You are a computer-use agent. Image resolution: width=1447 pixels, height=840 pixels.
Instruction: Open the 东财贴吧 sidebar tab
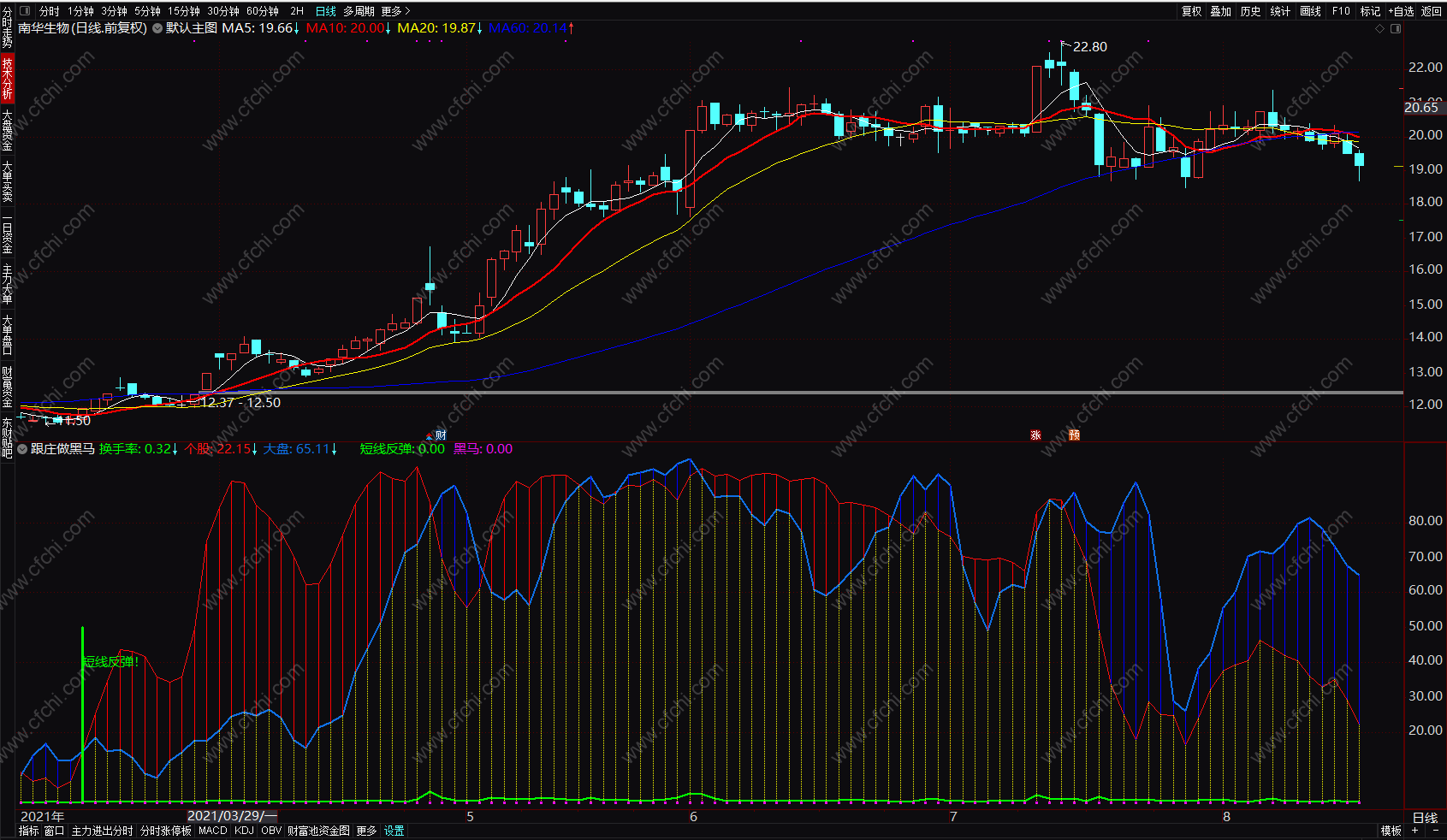(x=7, y=437)
